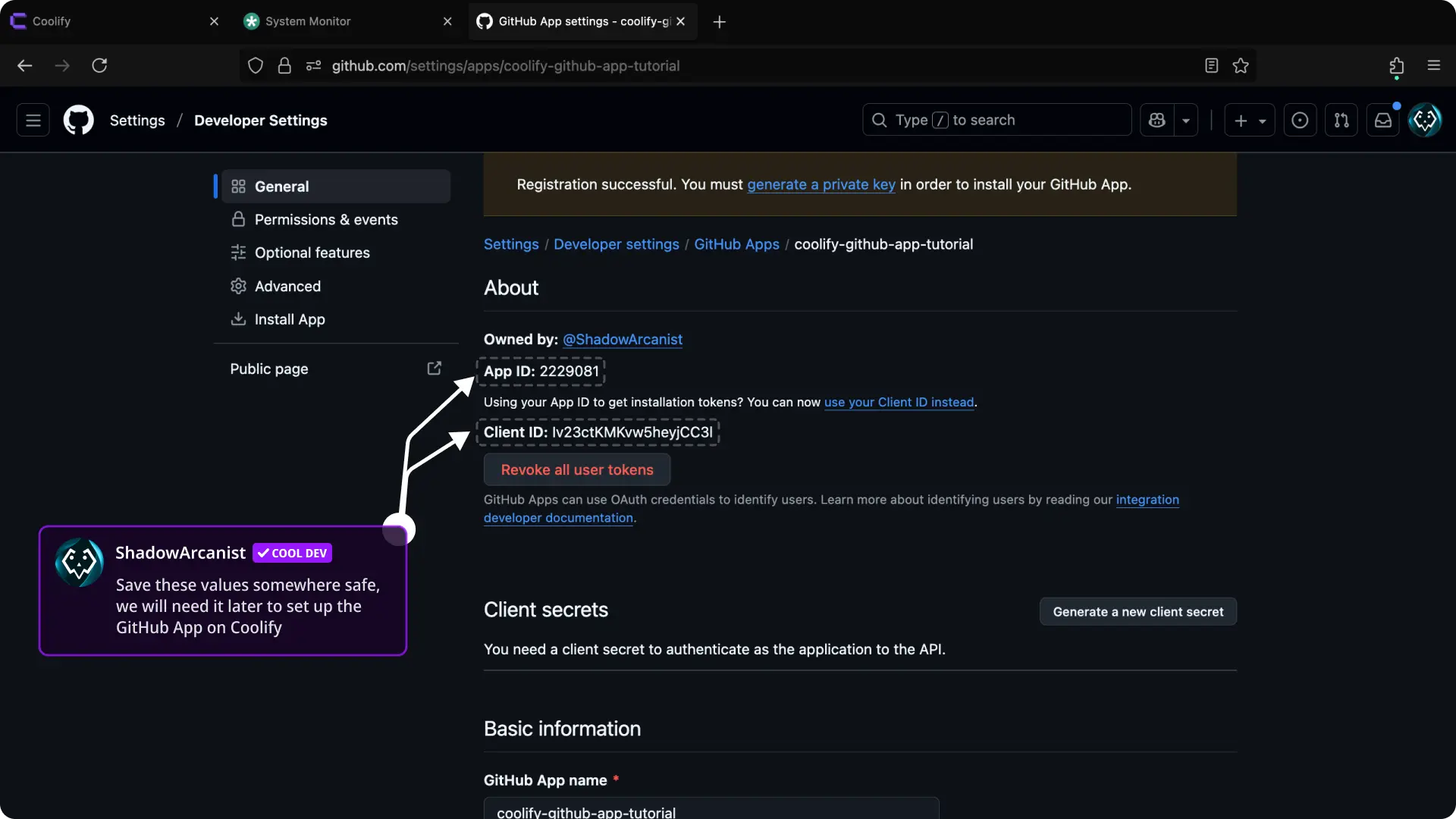Click the ShadowArcanist profile avatar
1456x819 pixels.
coord(1425,120)
